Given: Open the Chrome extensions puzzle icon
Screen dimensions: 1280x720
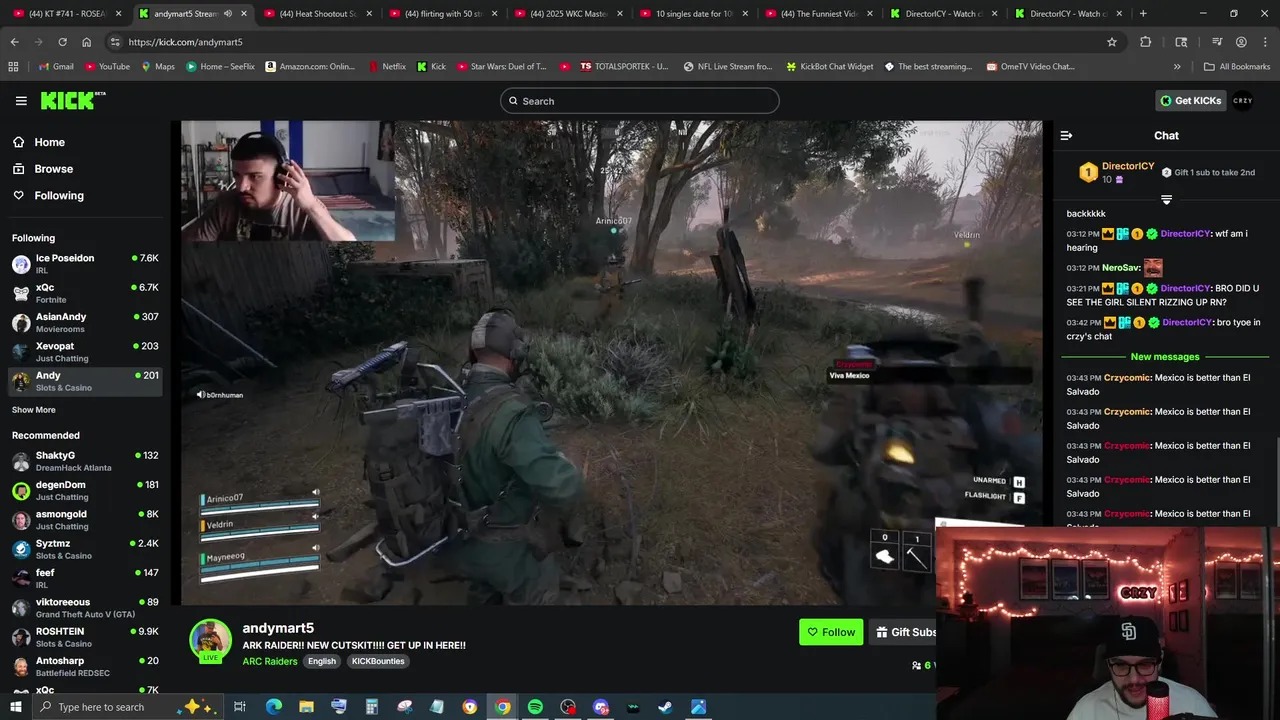Looking at the screenshot, I should [x=1146, y=42].
